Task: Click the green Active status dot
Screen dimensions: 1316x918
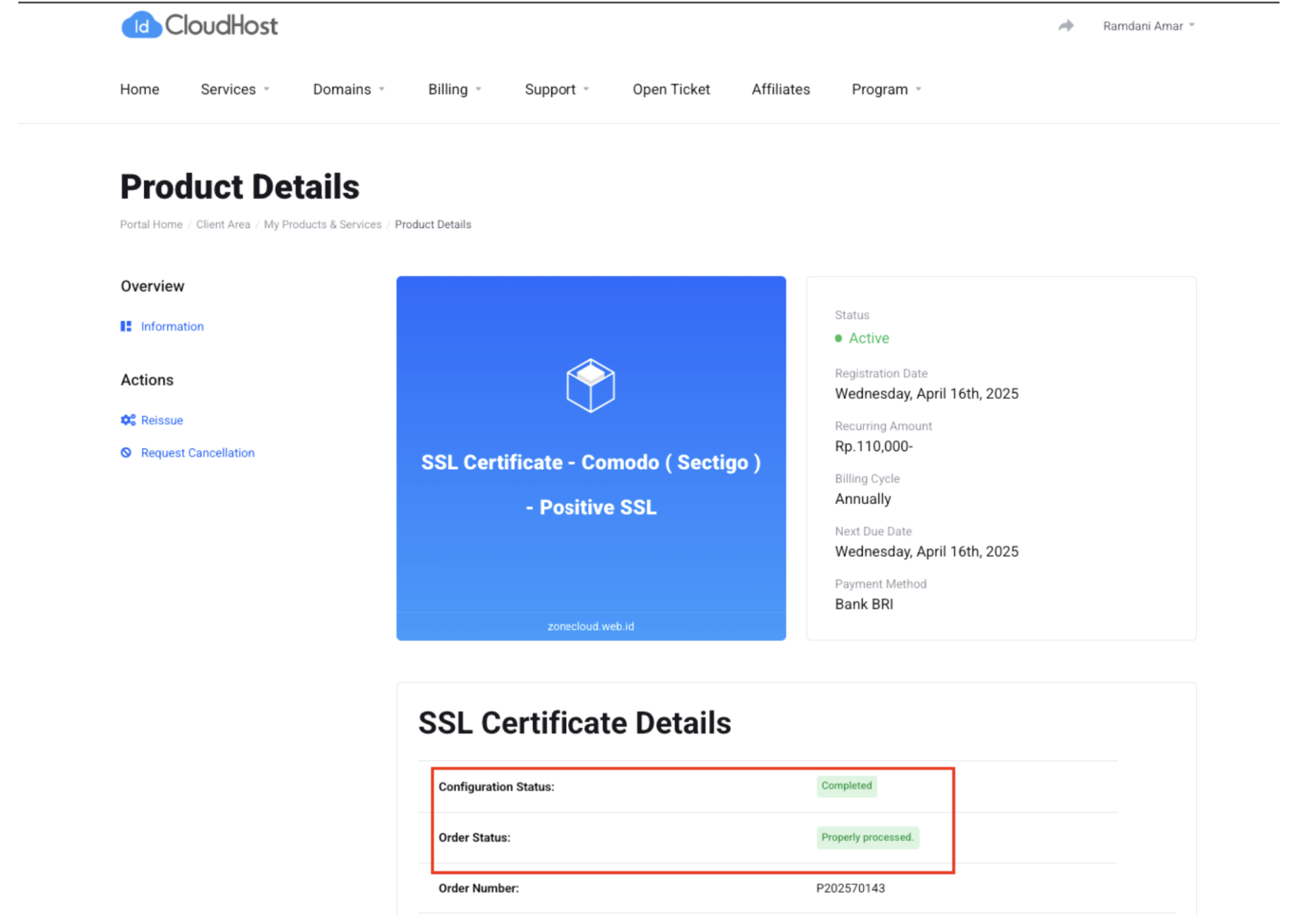Action: pos(838,338)
